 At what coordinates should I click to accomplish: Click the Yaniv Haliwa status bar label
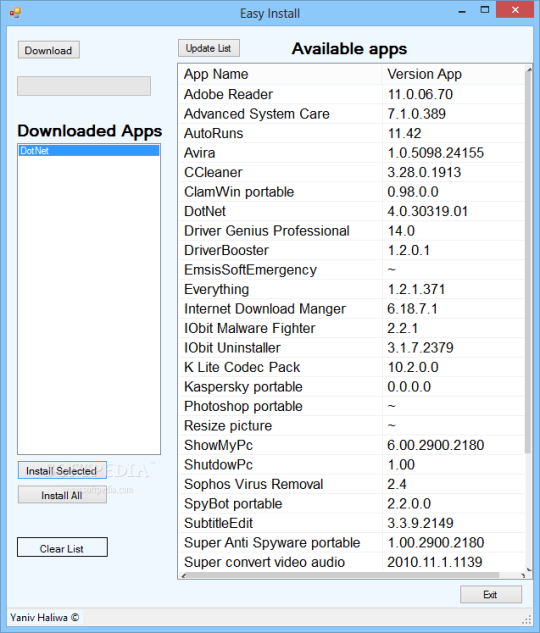pos(44,617)
